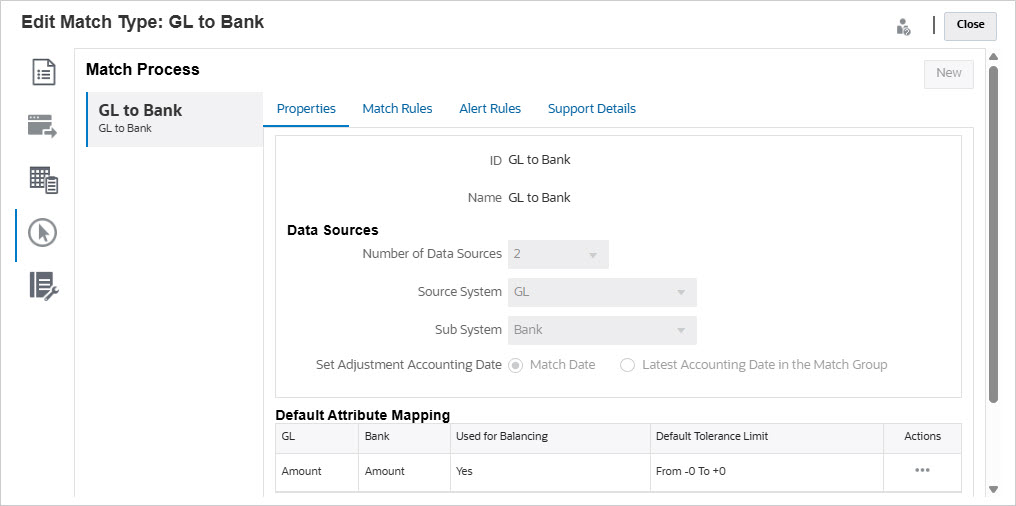Select Latest Accounting Date in Match Group
1016x506 pixels.
pos(628,365)
